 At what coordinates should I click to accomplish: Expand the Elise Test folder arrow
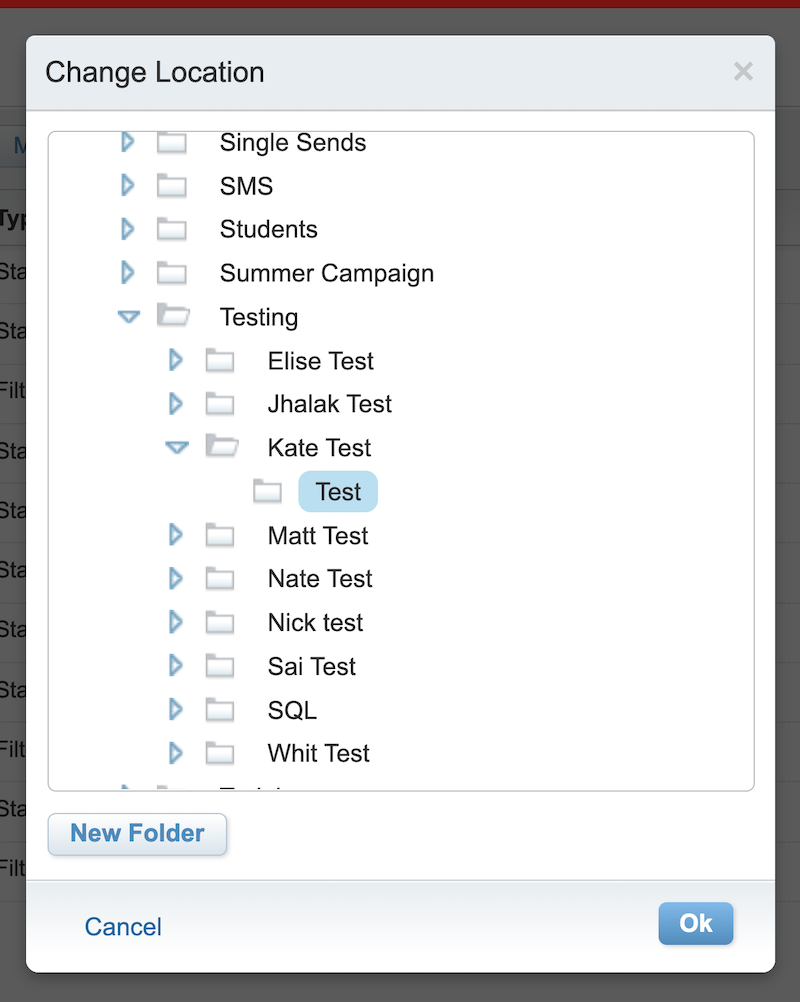(176, 360)
